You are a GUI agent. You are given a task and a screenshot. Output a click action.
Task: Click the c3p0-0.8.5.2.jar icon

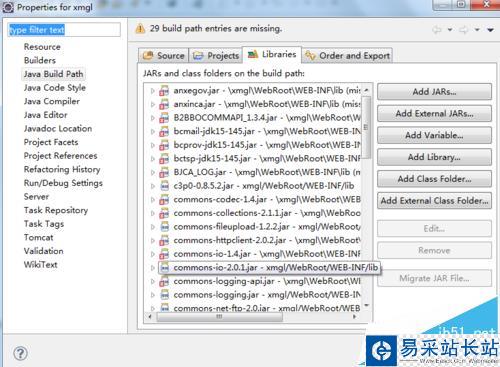(165, 186)
